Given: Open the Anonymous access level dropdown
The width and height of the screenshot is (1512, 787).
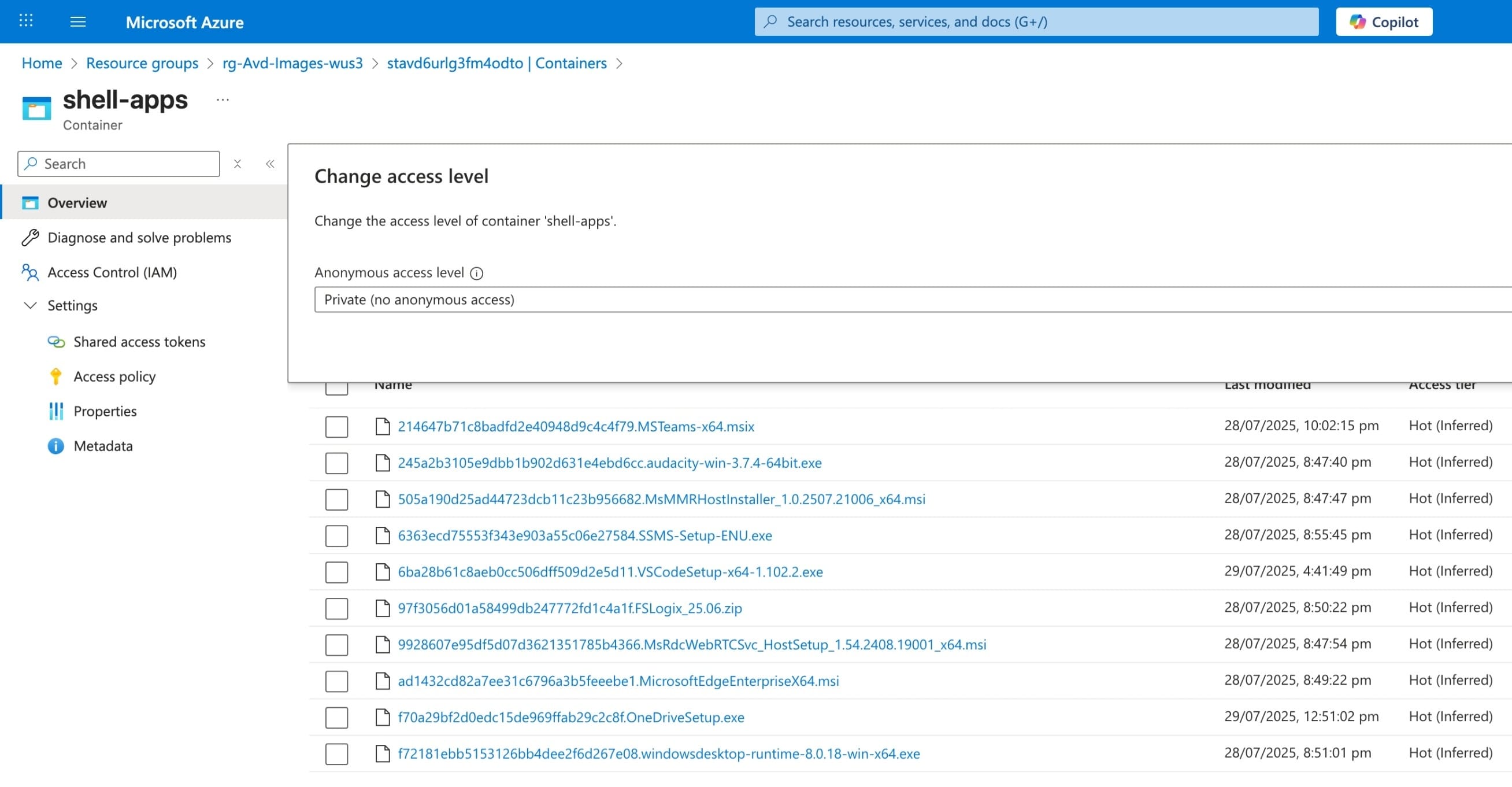Looking at the screenshot, I should click(913, 300).
